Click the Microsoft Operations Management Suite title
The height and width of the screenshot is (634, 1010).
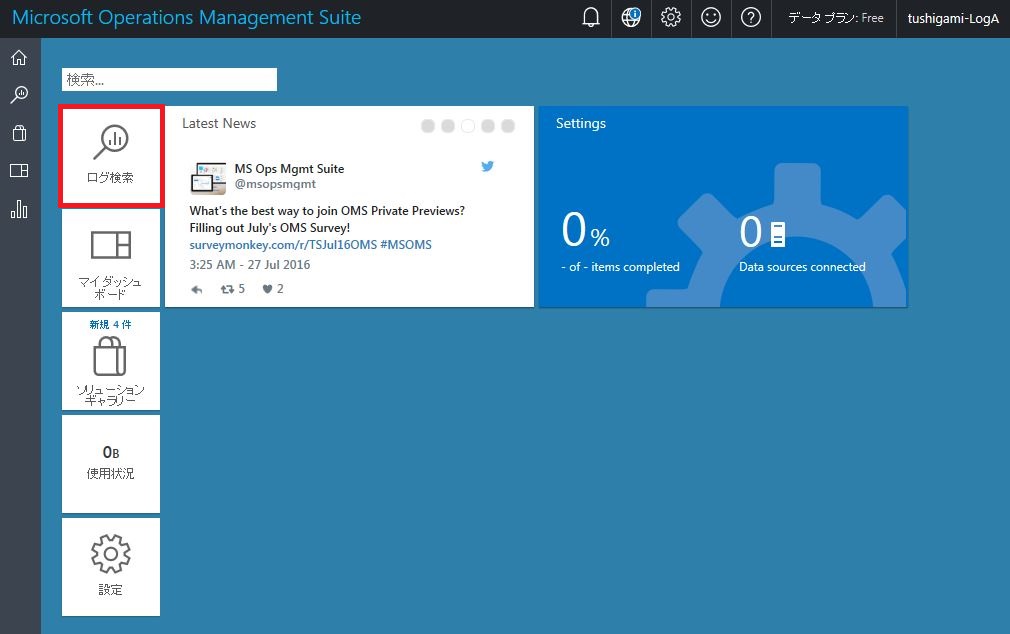tap(187, 17)
